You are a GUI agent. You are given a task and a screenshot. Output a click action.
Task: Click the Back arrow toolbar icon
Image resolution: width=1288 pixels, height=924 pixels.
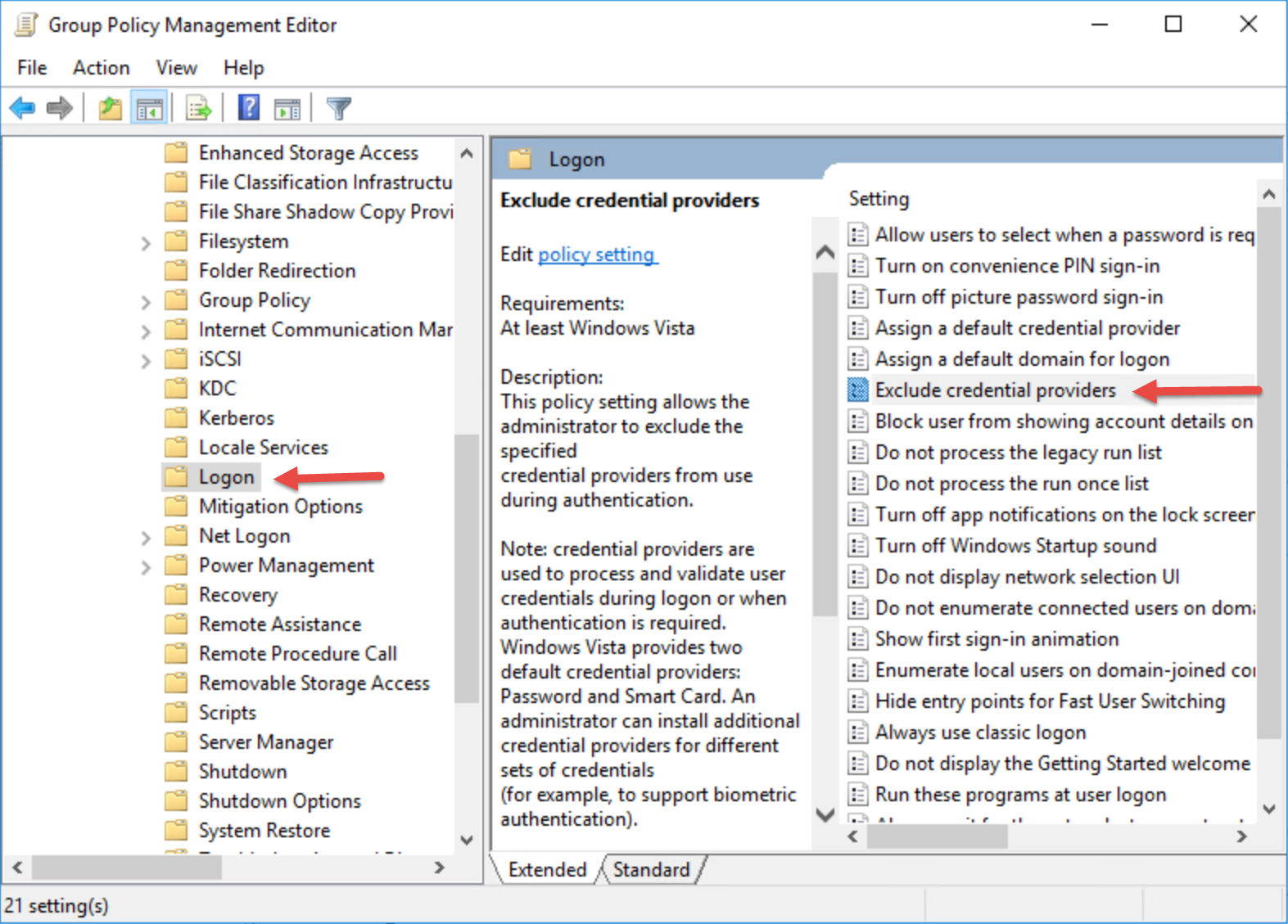tap(22, 108)
